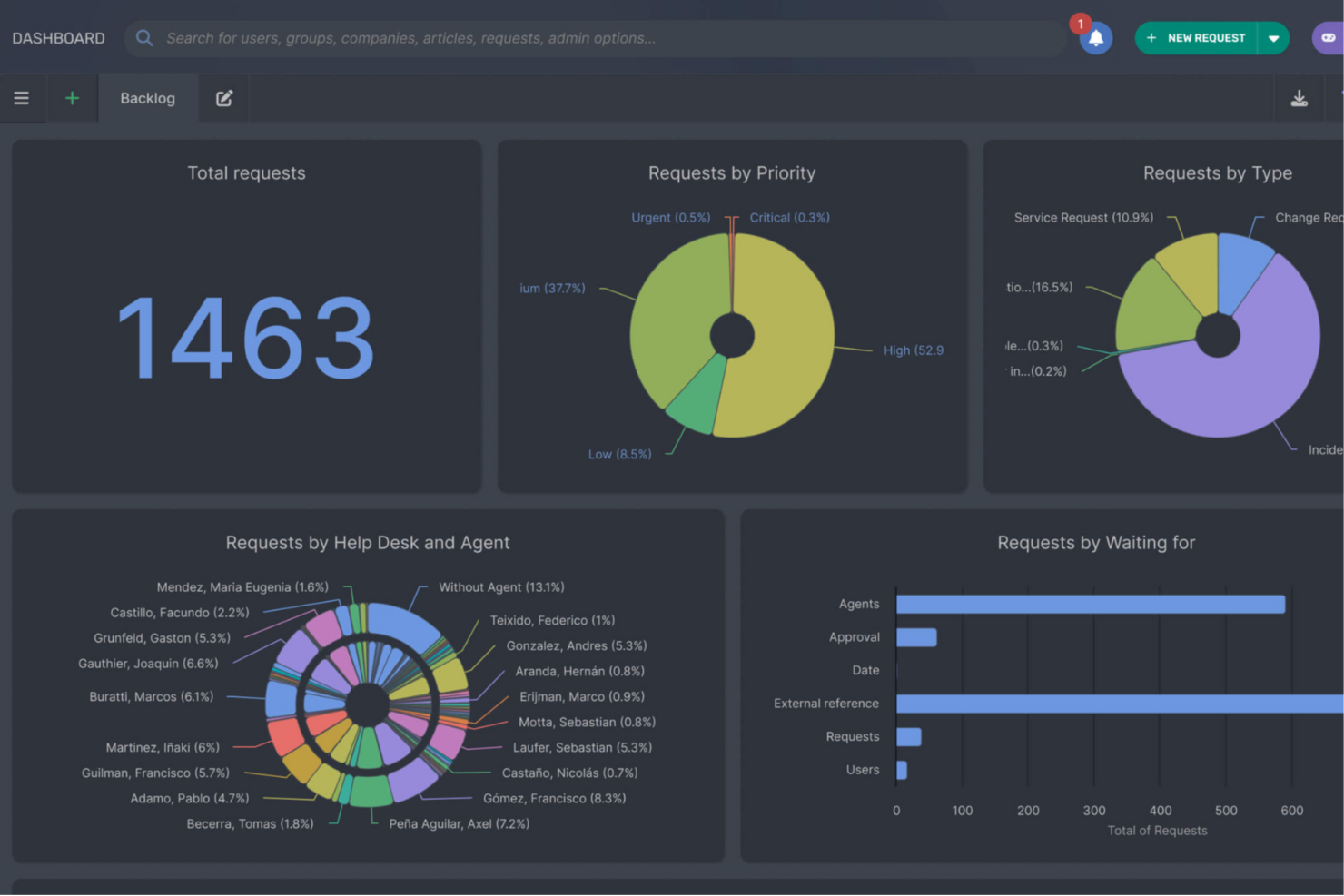Click the red notification badge showing 1
Image resolution: width=1344 pixels, height=896 pixels.
pyautogui.click(x=1080, y=24)
